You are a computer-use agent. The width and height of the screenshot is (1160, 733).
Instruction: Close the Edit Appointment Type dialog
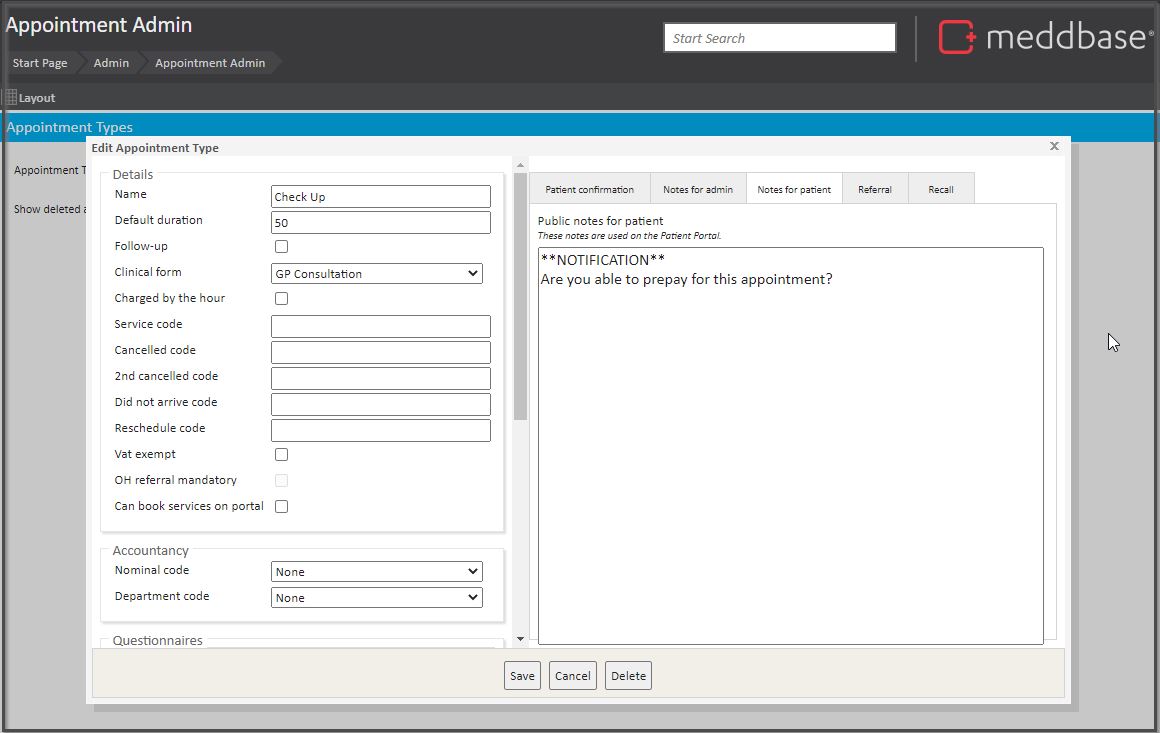1054,146
